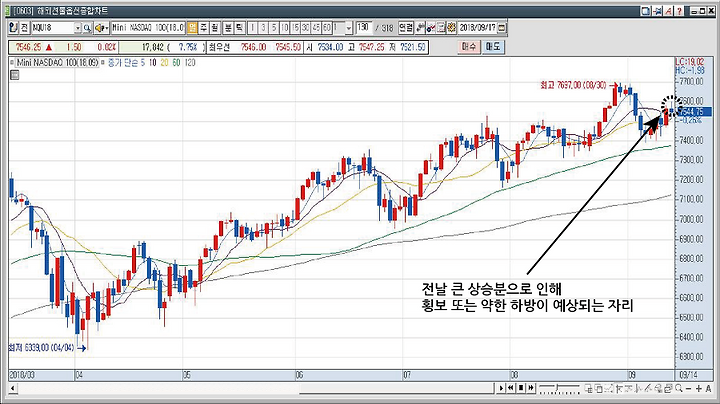Click the title bar red A font icon

[x=669, y=11]
